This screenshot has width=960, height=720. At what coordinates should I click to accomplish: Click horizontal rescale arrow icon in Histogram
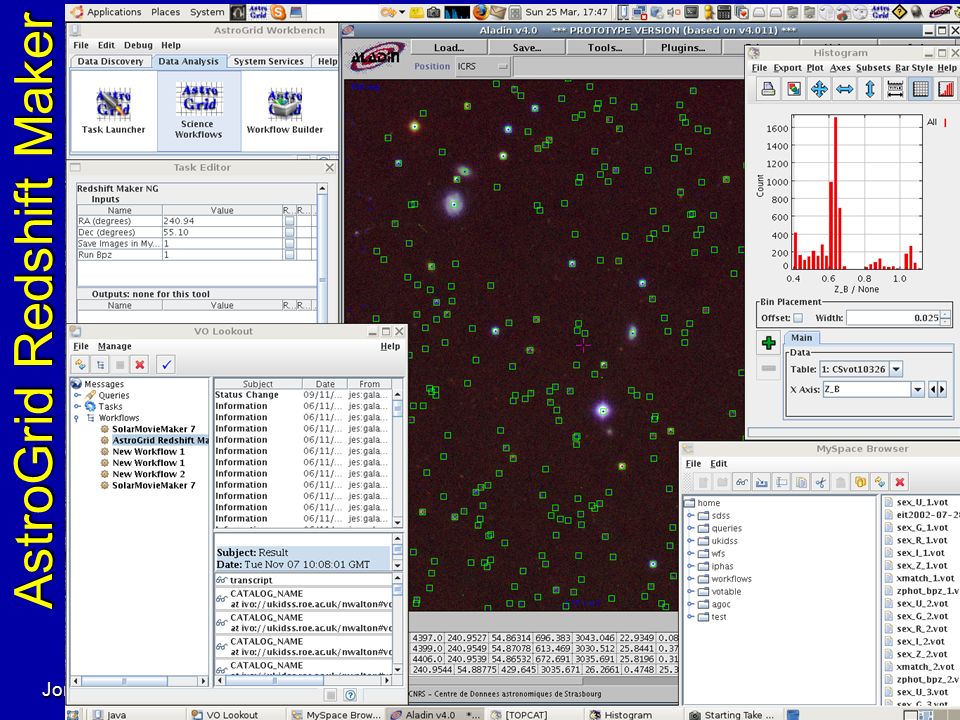coord(844,89)
